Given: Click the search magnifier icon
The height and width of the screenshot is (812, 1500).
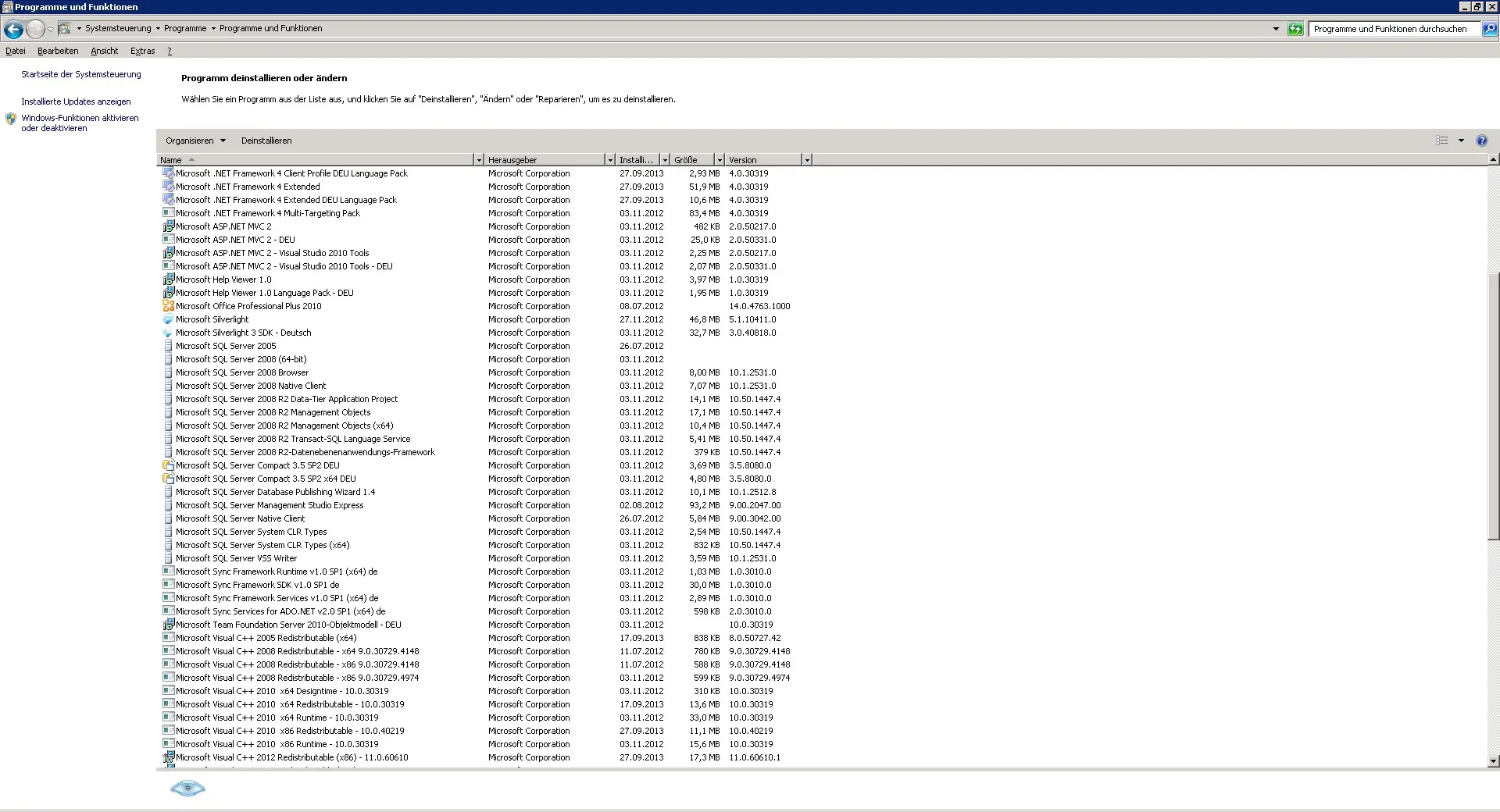Looking at the screenshot, I should click(1489, 29).
